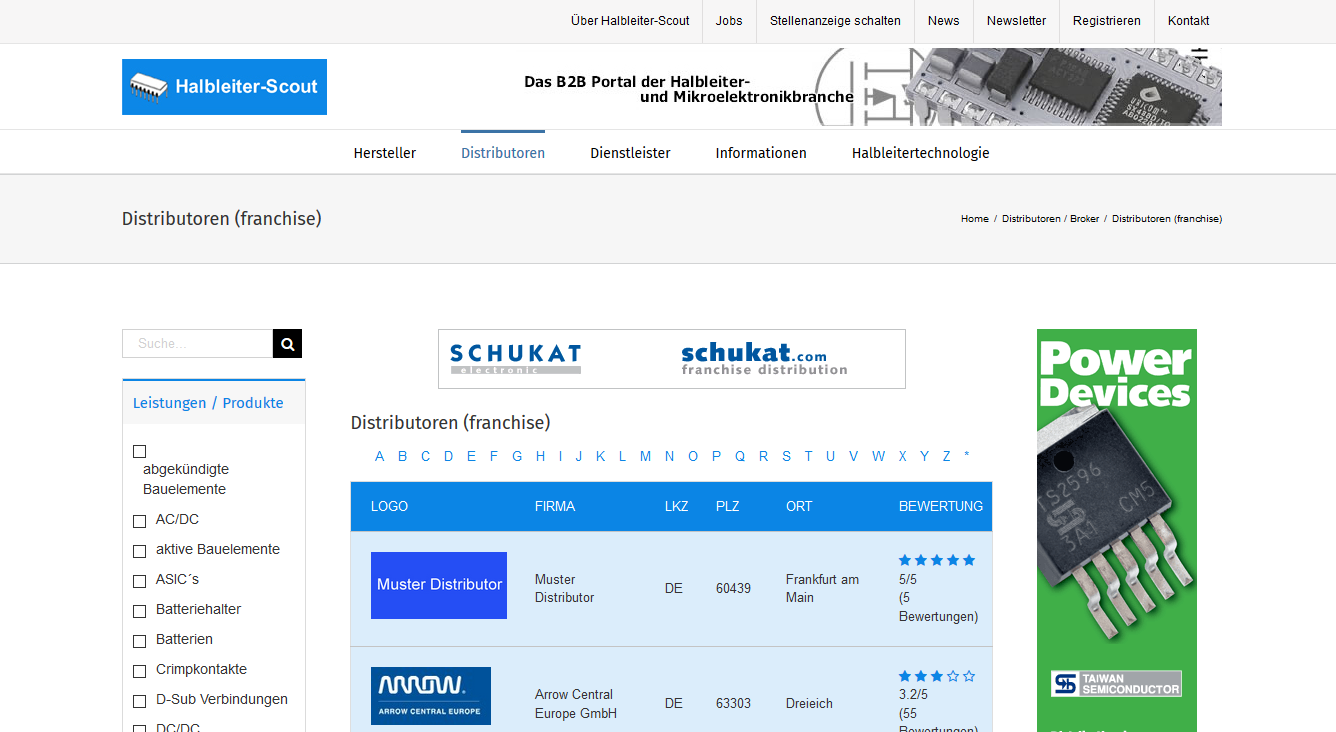Sort by the PLZ column header
The height and width of the screenshot is (732, 1336).
[728, 507]
